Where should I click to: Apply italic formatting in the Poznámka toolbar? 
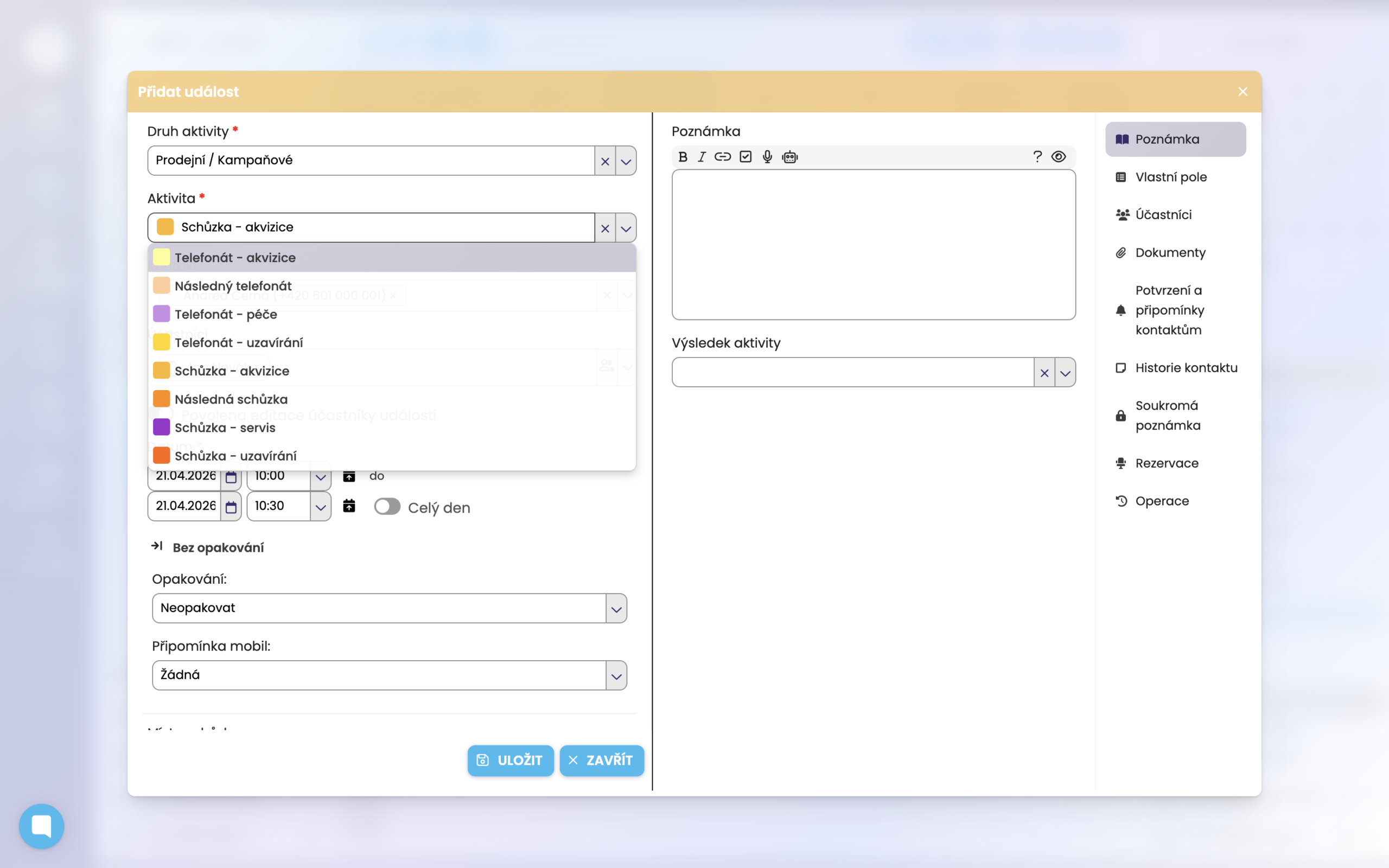(x=702, y=157)
